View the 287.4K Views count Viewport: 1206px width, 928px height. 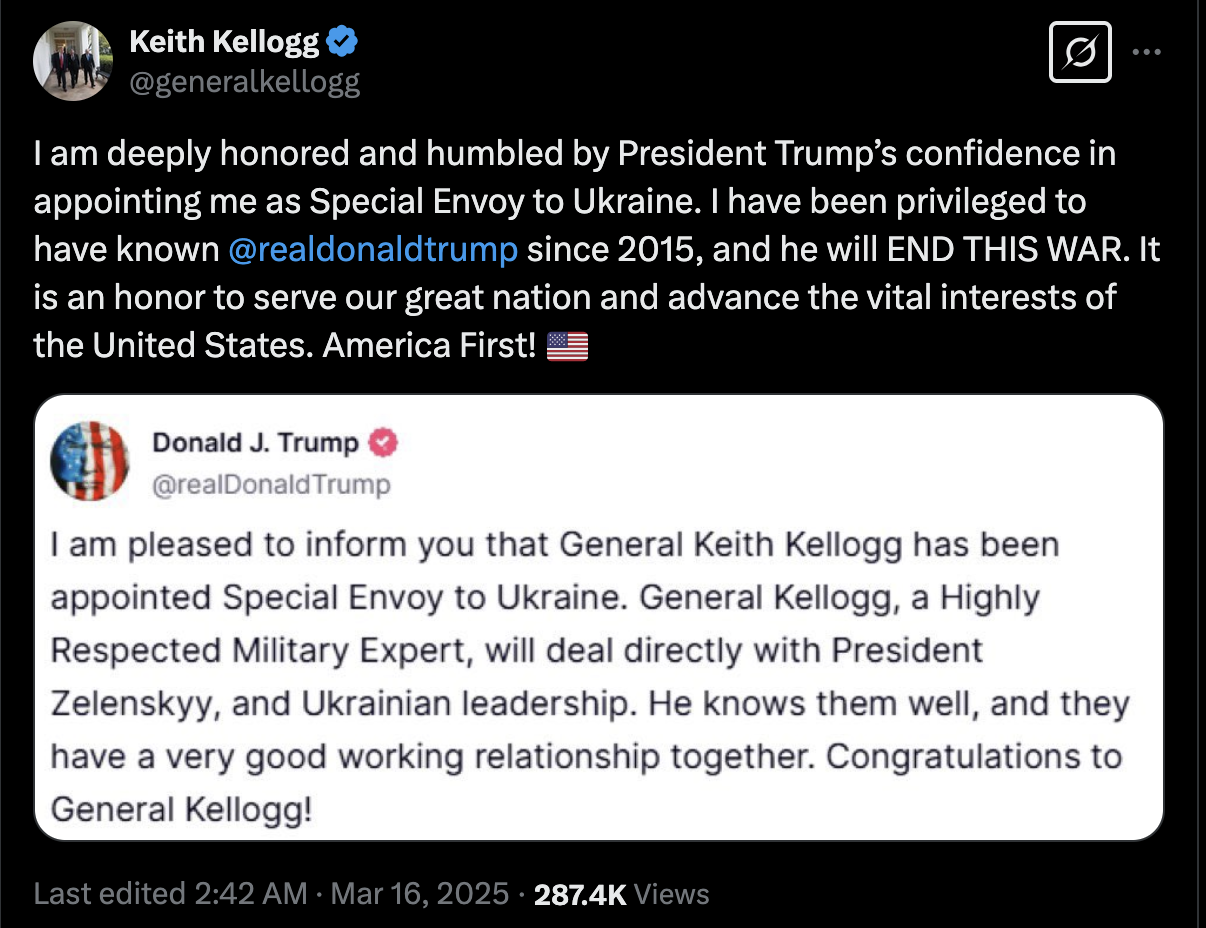(x=621, y=893)
